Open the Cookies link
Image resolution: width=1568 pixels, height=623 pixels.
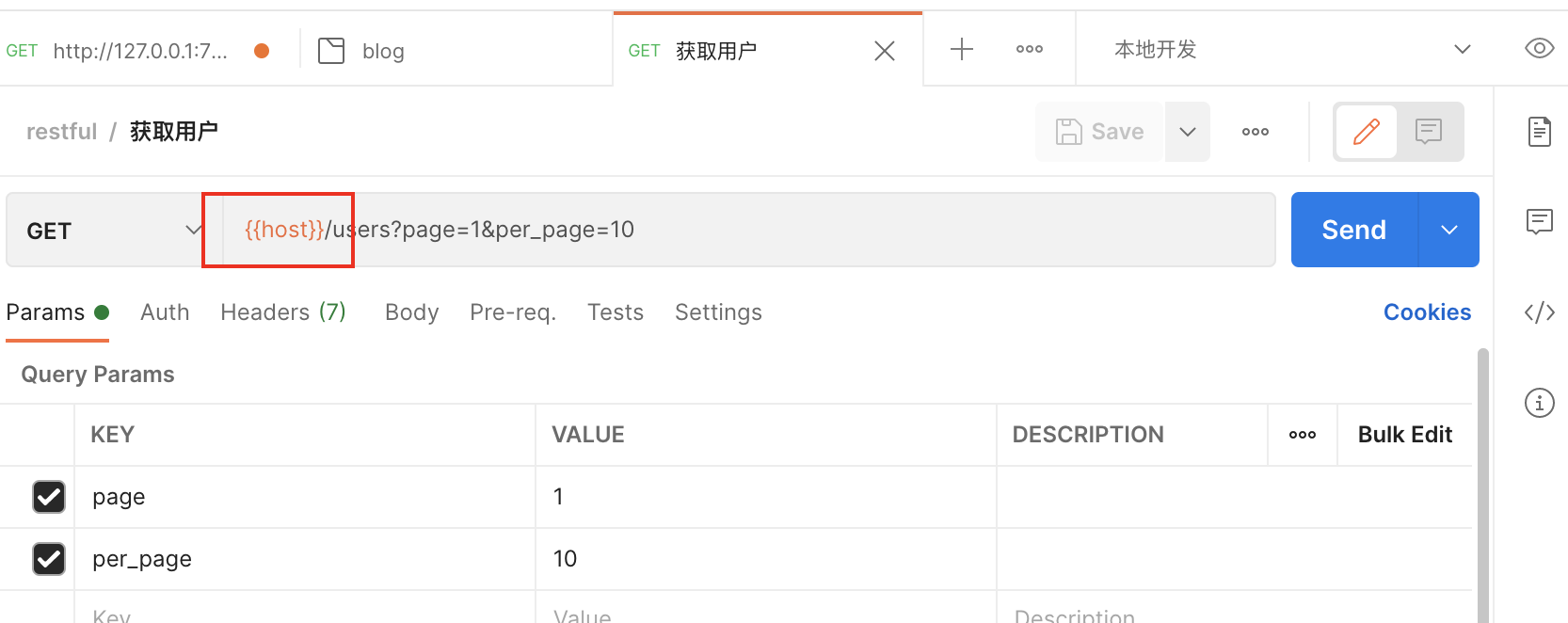click(1426, 312)
